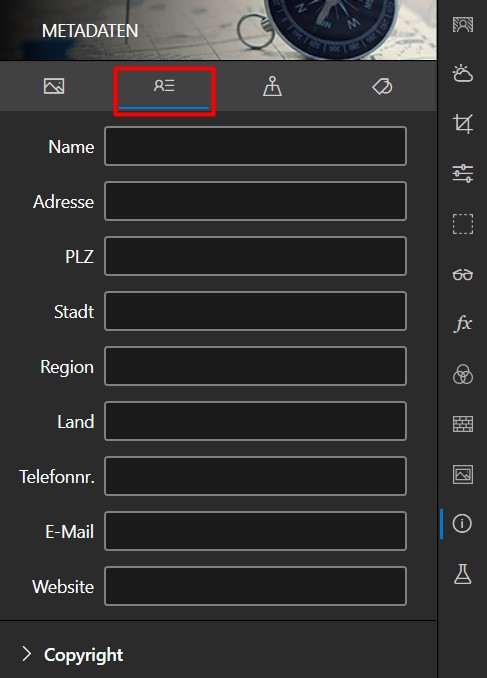Select the crop tool icon
Screen dimensions: 487x678
[x=462, y=124]
